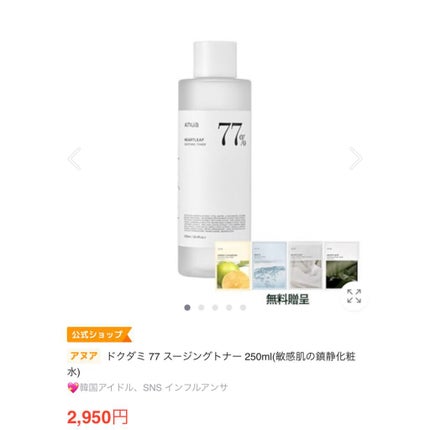Click the 無料贈呈 free gift label
430x430 pixels.
(x=288, y=299)
